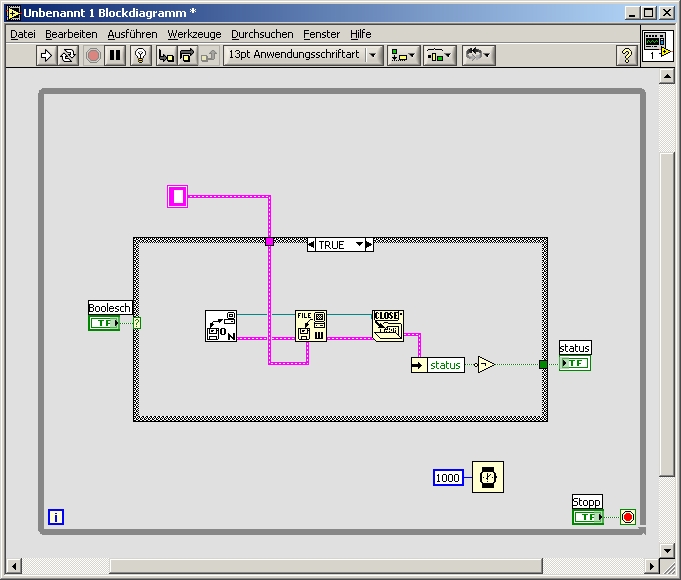Open the Align Objects dropdown
Image resolution: width=681 pixels, height=580 pixels.
point(403,55)
